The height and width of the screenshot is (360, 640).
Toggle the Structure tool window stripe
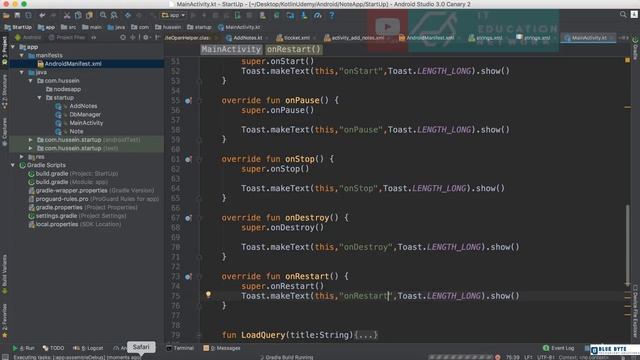(x=4, y=91)
